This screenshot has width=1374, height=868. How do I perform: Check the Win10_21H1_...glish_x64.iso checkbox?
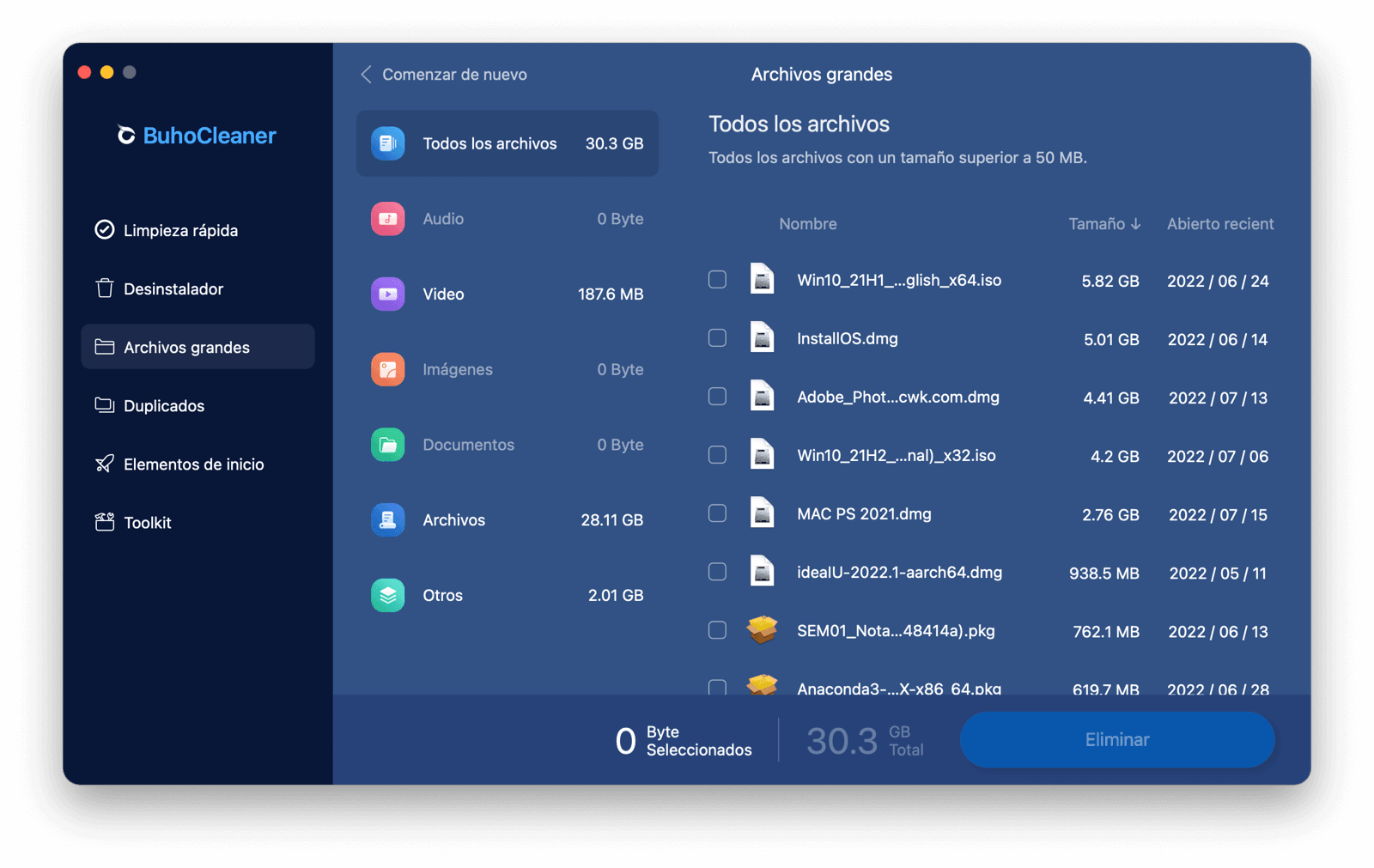click(717, 280)
